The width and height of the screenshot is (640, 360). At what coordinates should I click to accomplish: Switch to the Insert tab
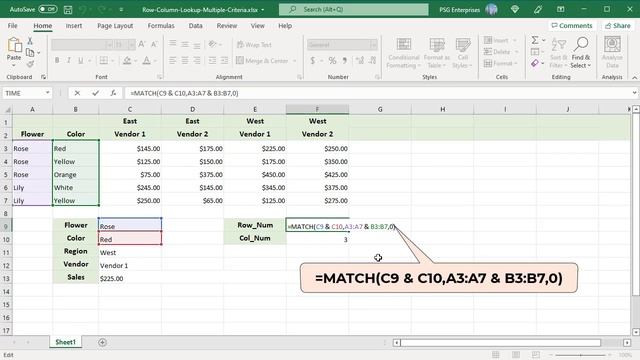(x=74, y=26)
